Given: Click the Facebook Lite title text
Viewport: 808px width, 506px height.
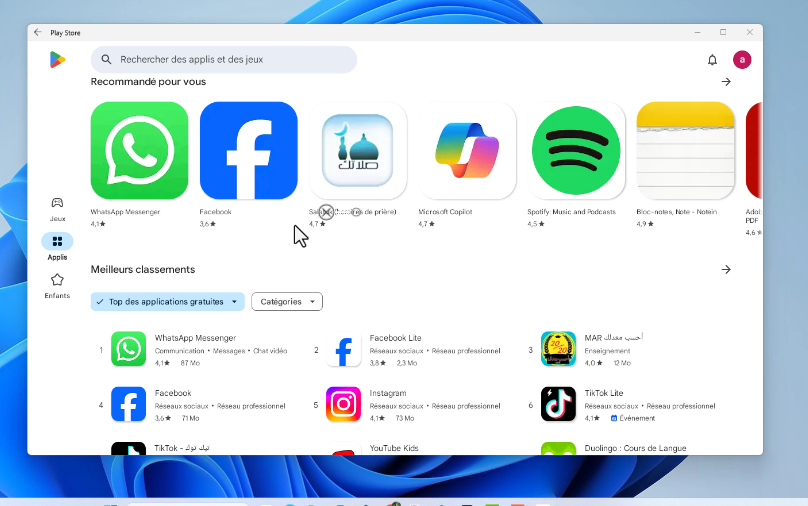Looking at the screenshot, I should click(395, 338).
